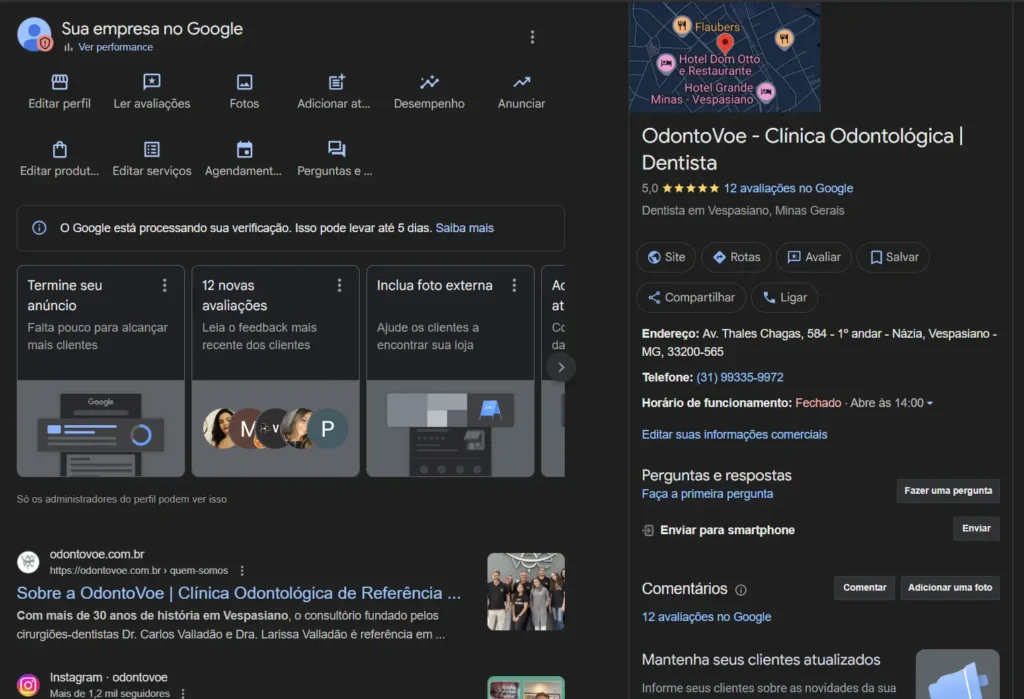Click the OdontoVoe team photo thumbnail
The image size is (1024, 699).
click(526, 591)
